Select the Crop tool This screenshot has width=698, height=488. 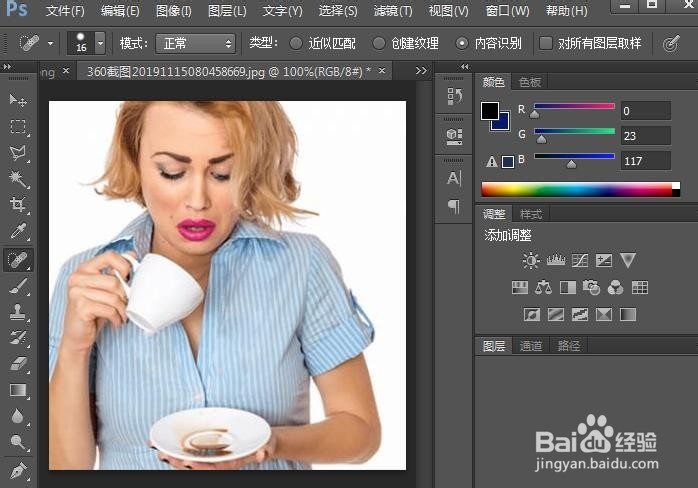[18, 205]
